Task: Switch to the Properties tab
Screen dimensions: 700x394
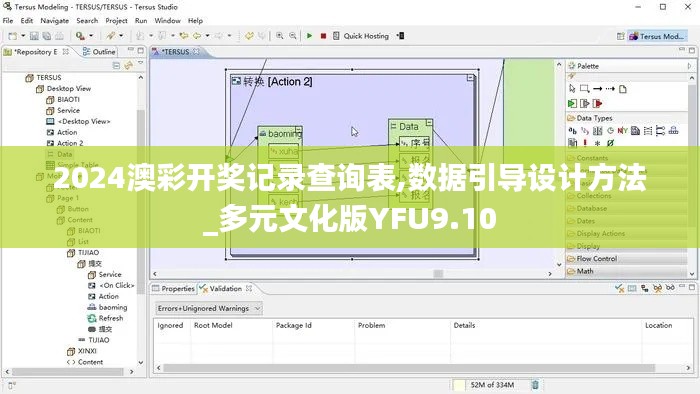Action: (173, 289)
